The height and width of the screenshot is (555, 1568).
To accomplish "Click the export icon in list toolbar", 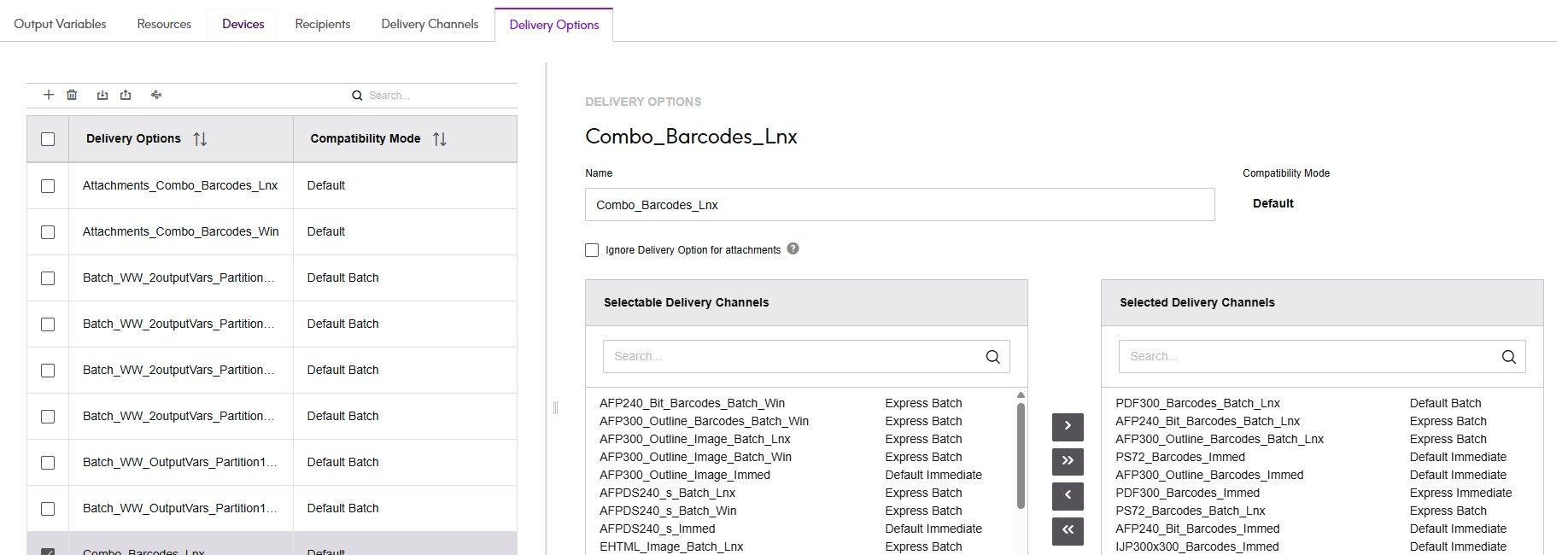I will [126, 95].
